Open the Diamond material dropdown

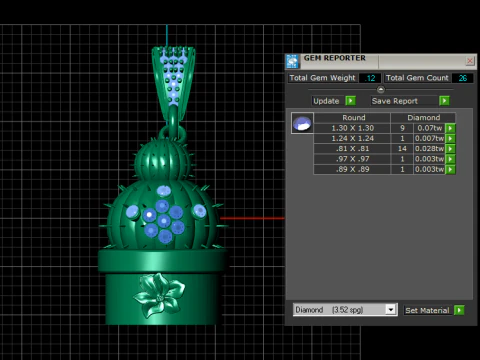tap(391, 310)
